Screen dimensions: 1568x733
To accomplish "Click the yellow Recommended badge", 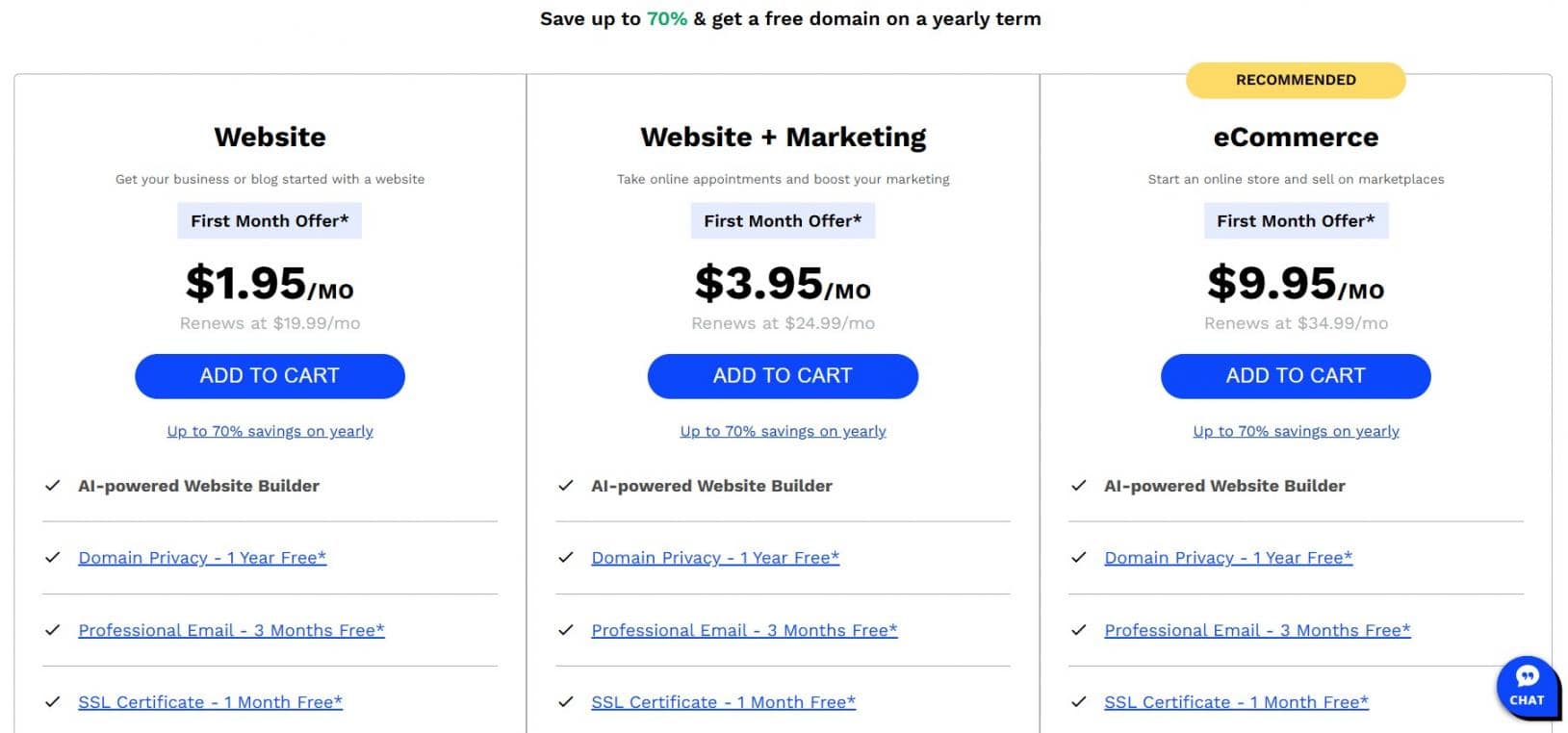I will (x=1296, y=80).
